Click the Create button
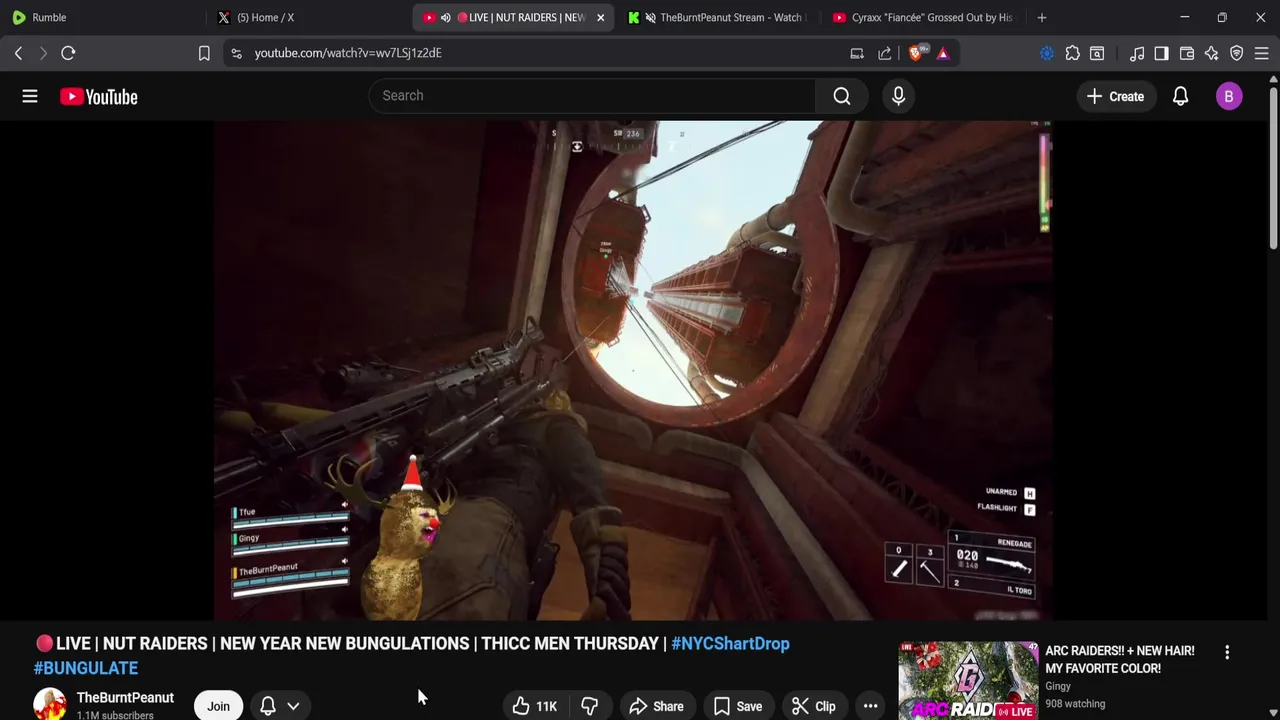The width and height of the screenshot is (1280, 720). coord(1115,96)
